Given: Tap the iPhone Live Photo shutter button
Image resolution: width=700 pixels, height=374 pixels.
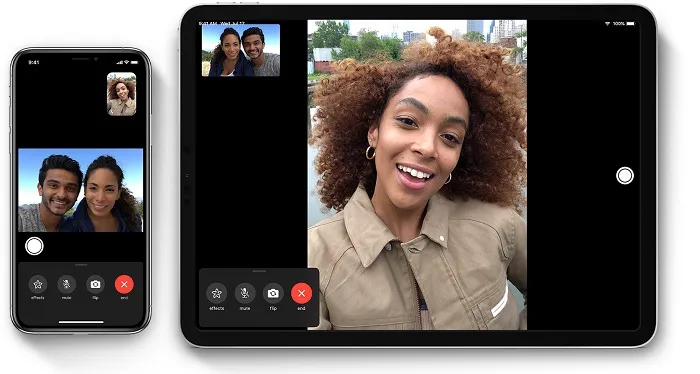Looking at the screenshot, I should (x=34, y=246).
